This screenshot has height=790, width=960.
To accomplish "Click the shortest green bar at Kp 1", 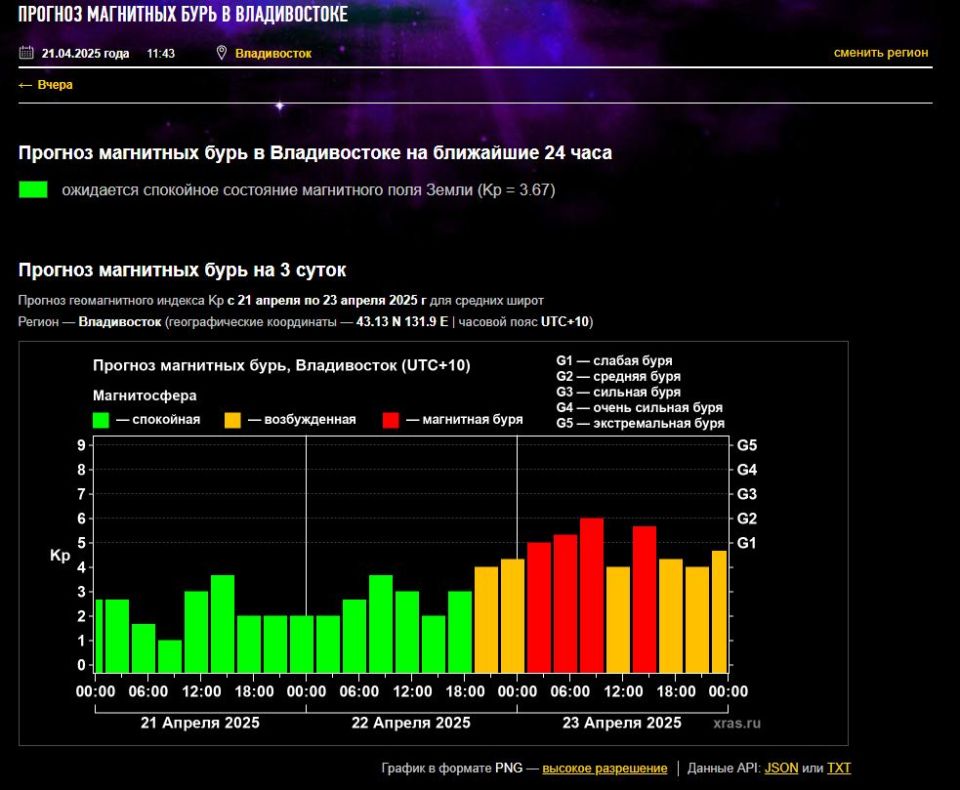I will point(170,656).
